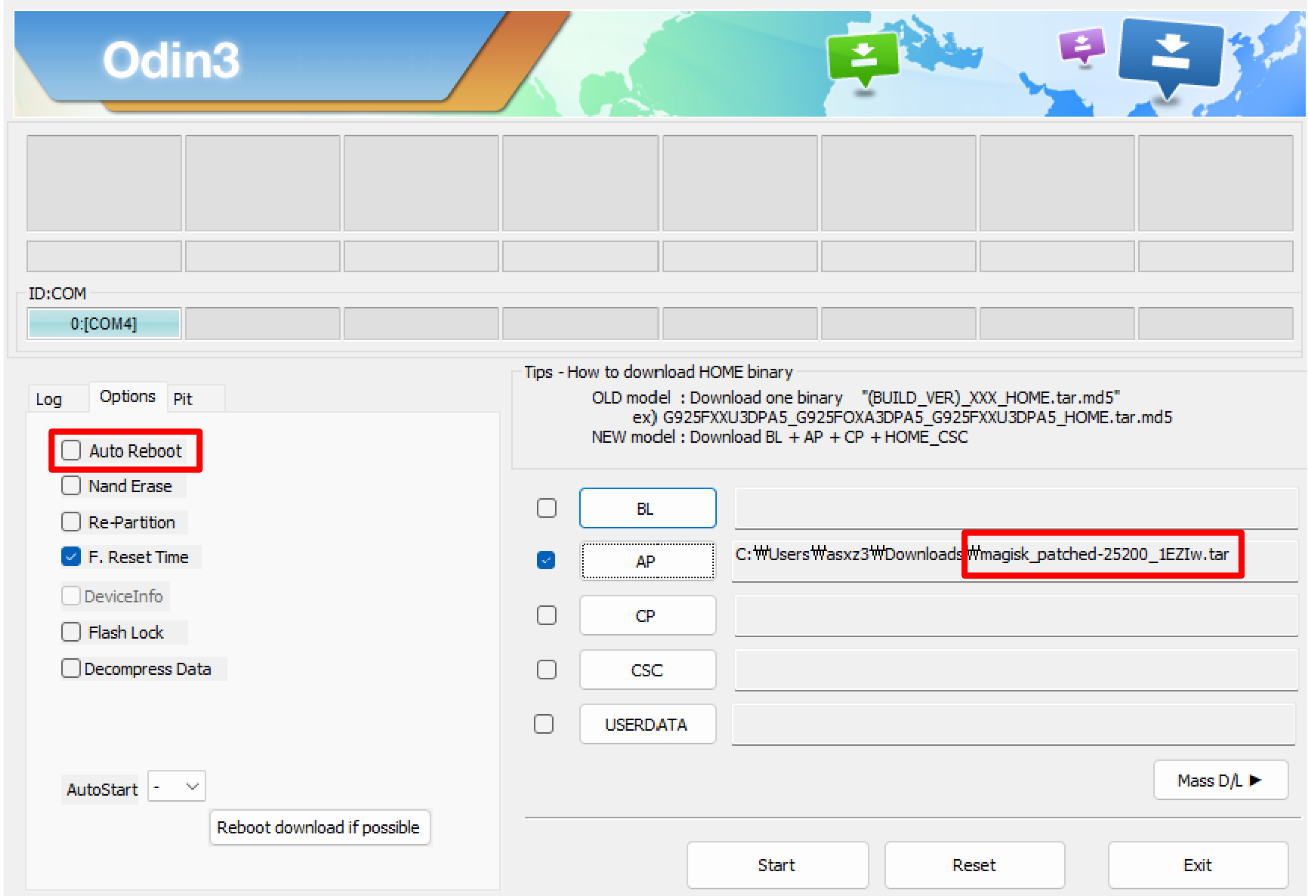
Task: Click the AutoStart label
Action: (102, 789)
